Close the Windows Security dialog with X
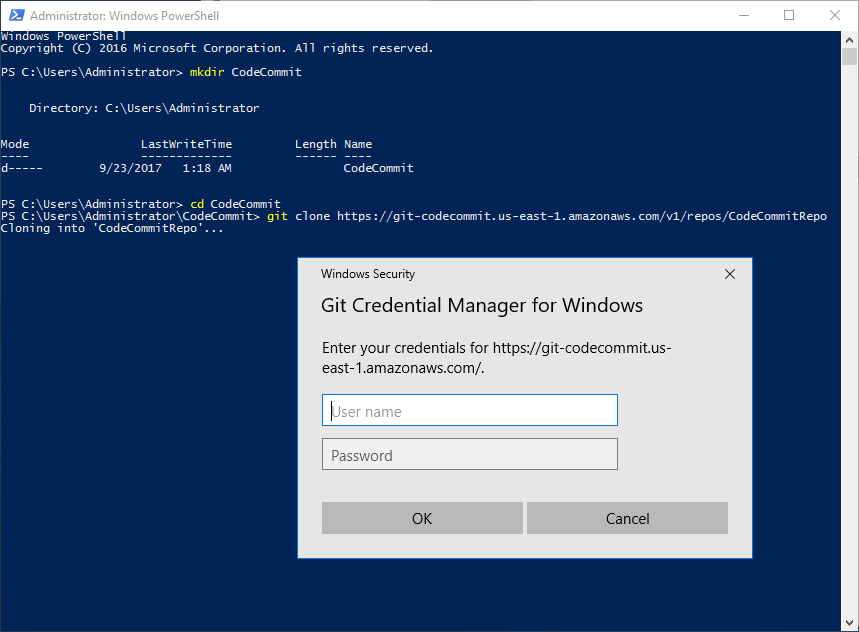 click(x=730, y=274)
